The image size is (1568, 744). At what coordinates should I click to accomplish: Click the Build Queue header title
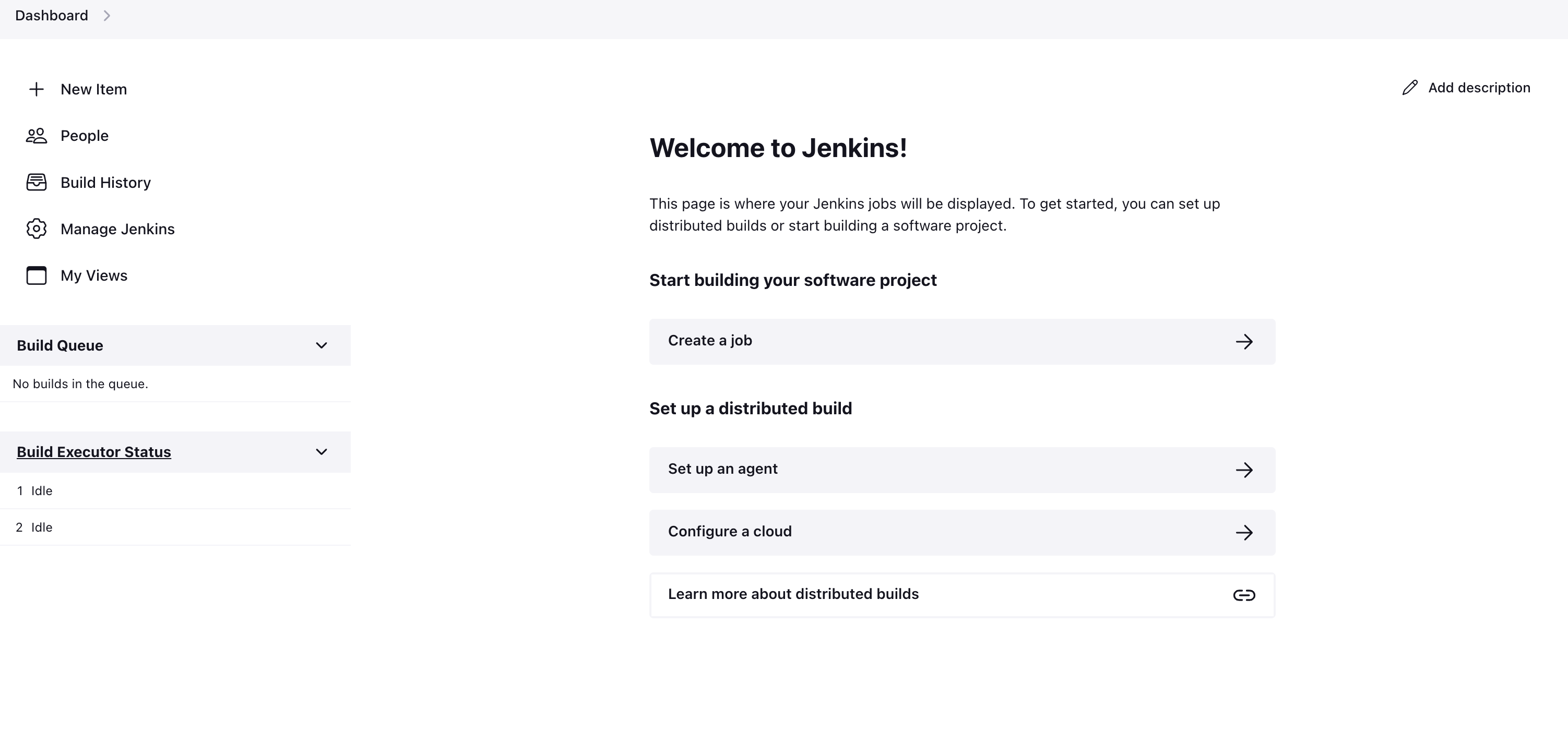coord(60,345)
